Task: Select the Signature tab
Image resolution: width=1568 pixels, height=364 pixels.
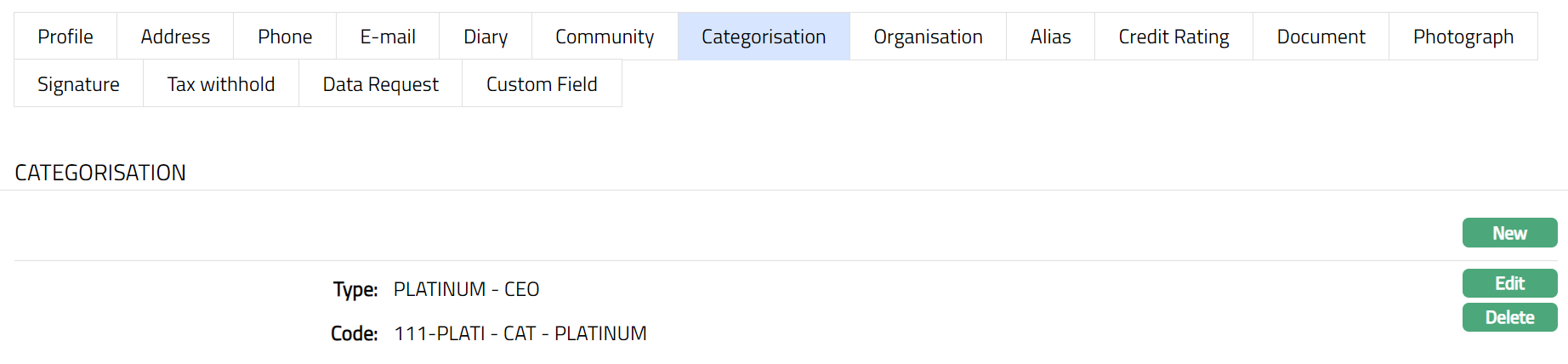Action: click(78, 84)
